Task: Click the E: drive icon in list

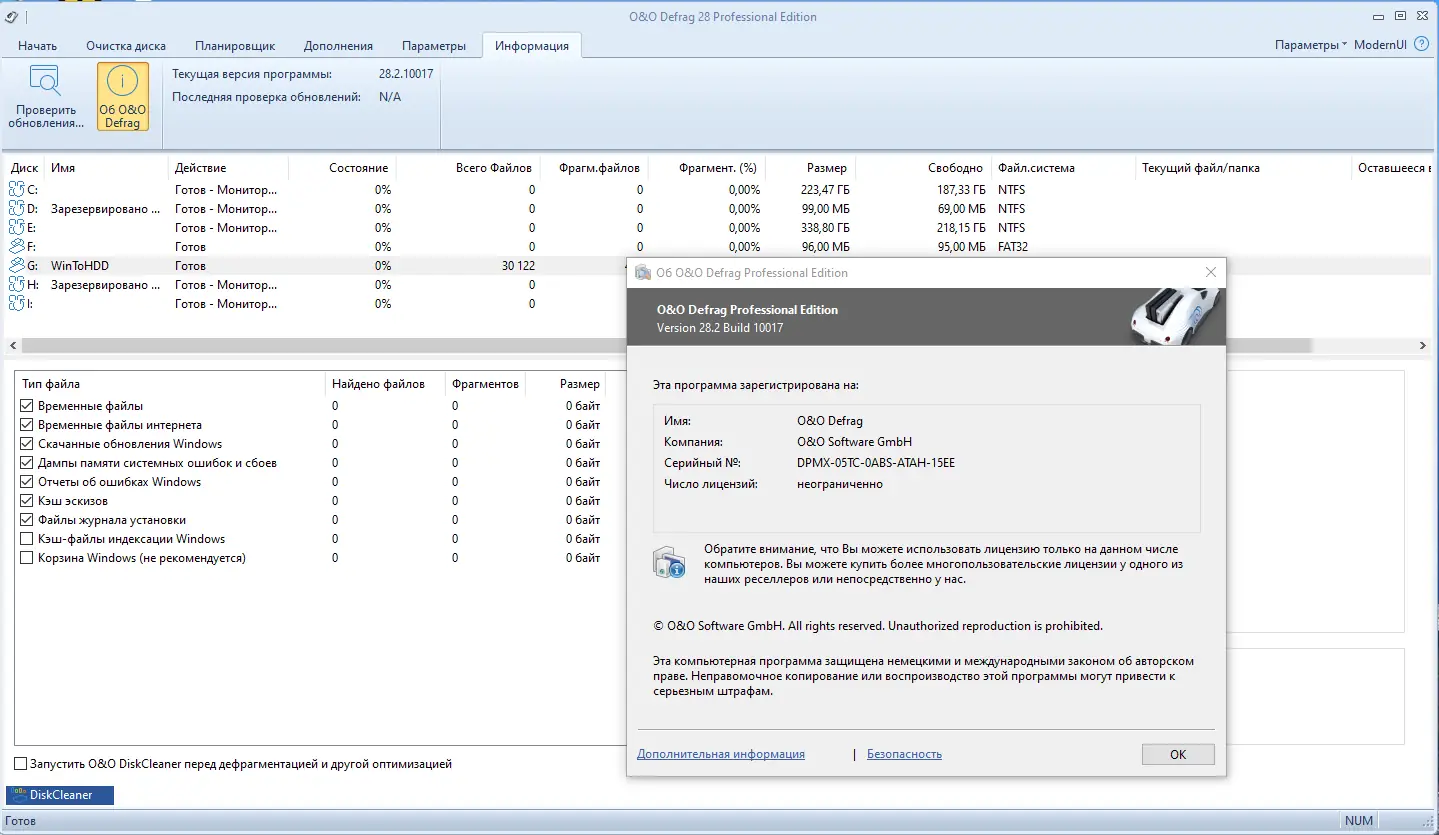Action: tap(17, 228)
